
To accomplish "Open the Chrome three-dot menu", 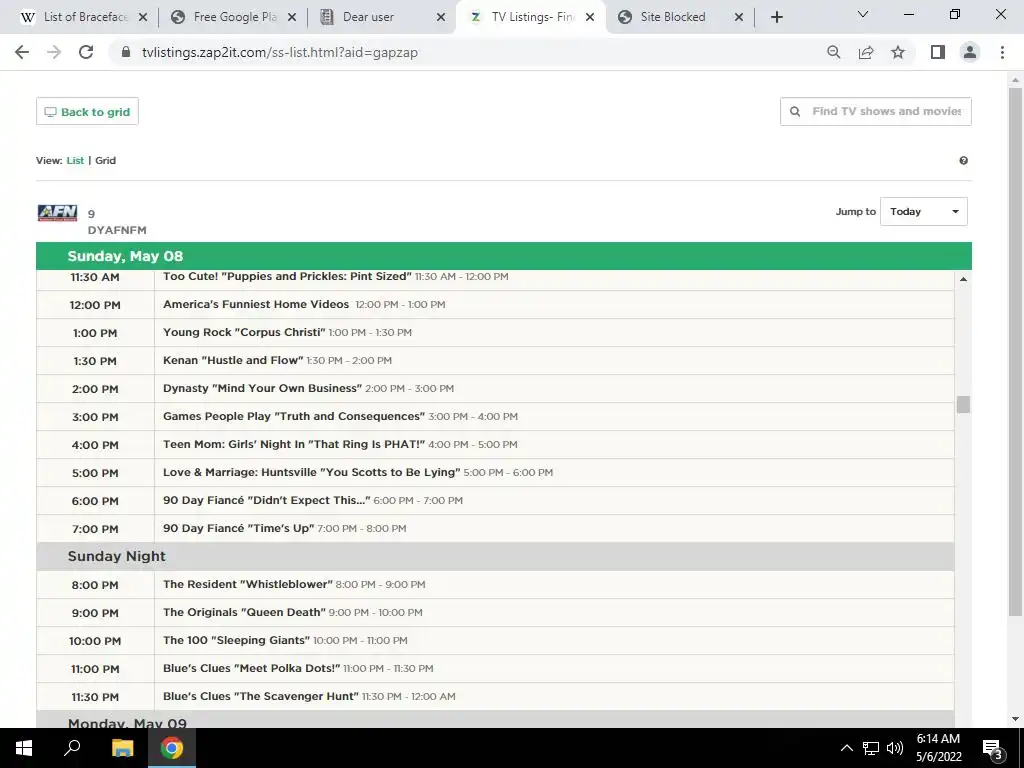I will pos(1002,52).
